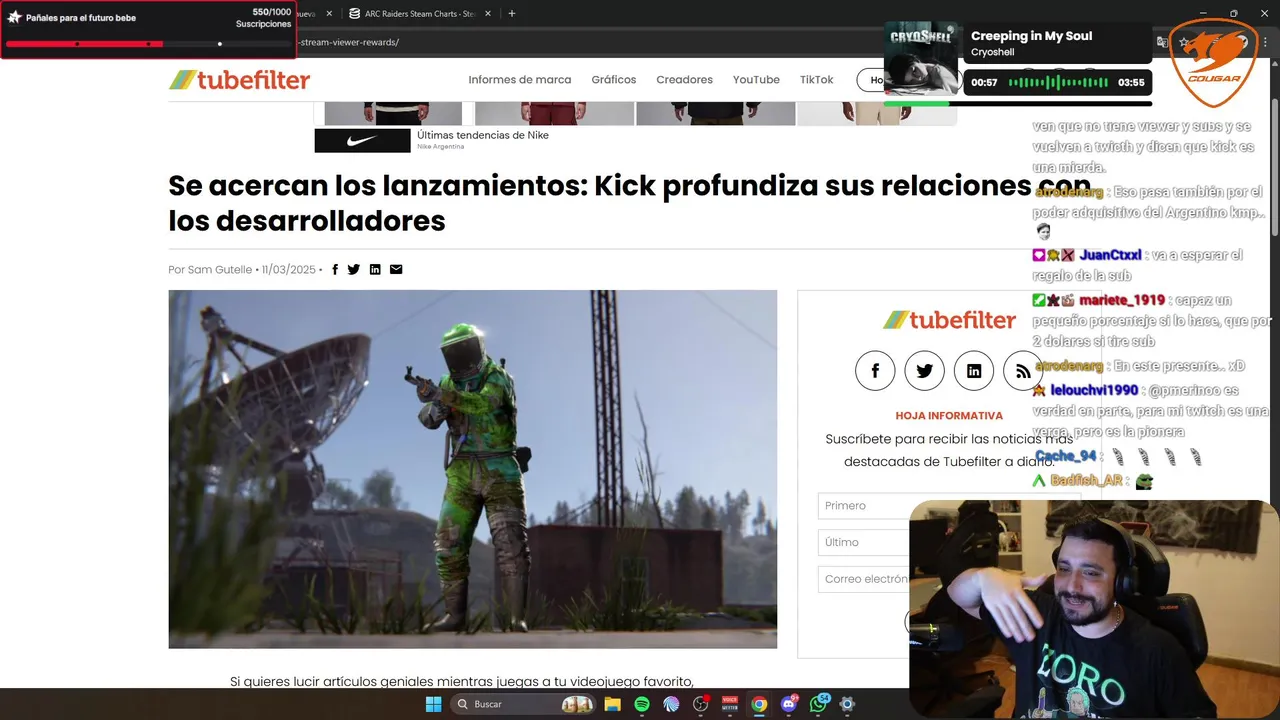The height and width of the screenshot is (720, 1280).
Task: Click chat username Cache_94
Action: pyautogui.click(x=1066, y=456)
